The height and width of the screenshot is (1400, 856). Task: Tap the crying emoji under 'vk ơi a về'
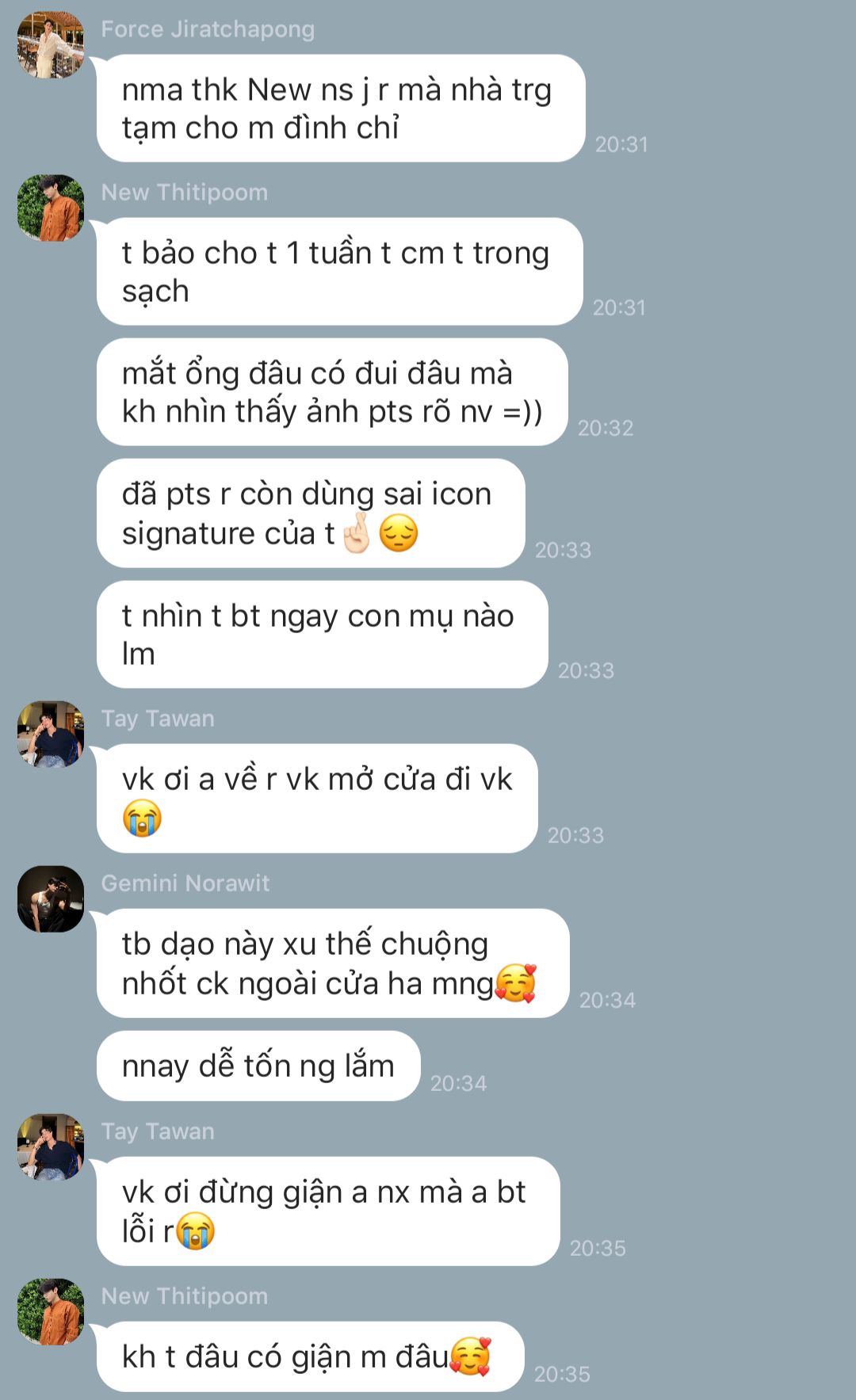point(142,818)
